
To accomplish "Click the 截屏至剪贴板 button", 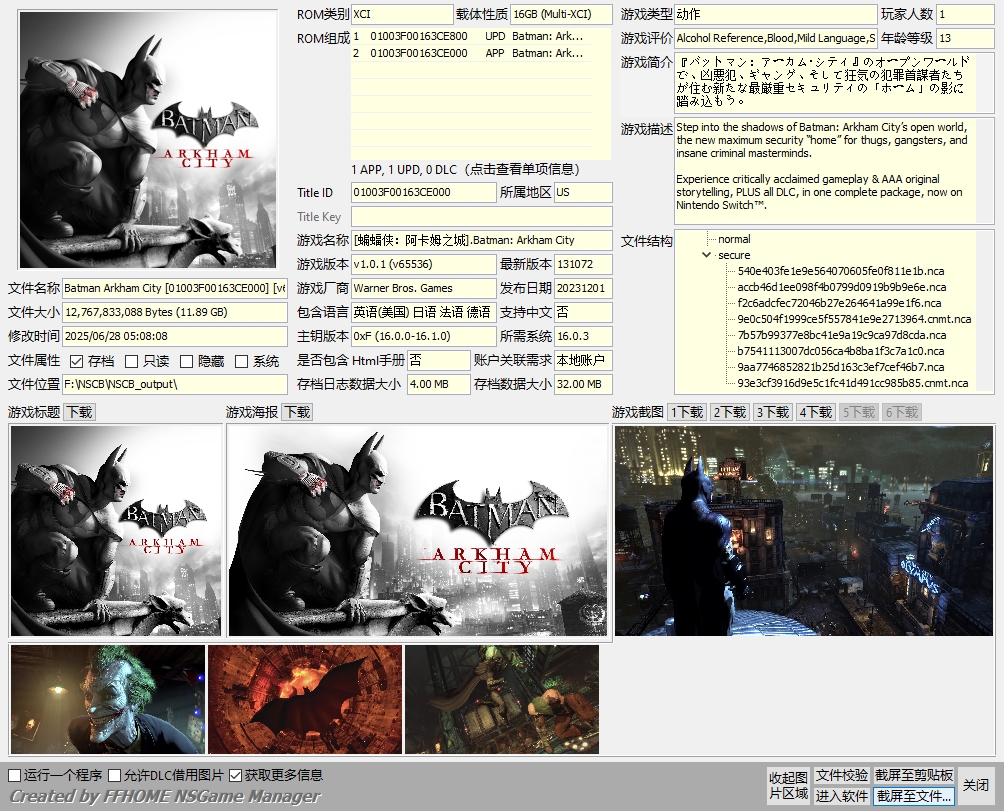I will pyautogui.click(x=914, y=776).
